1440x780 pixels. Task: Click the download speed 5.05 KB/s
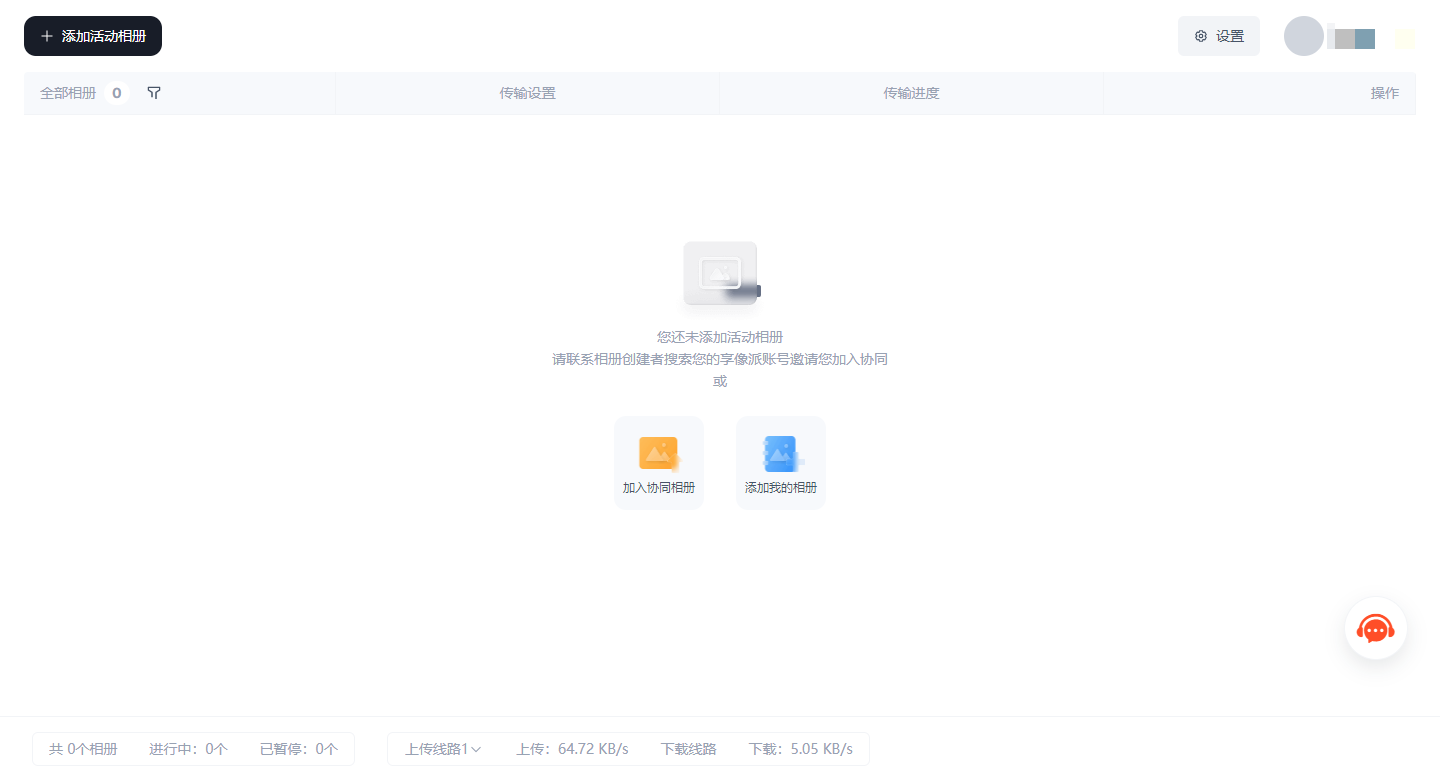(821, 749)
